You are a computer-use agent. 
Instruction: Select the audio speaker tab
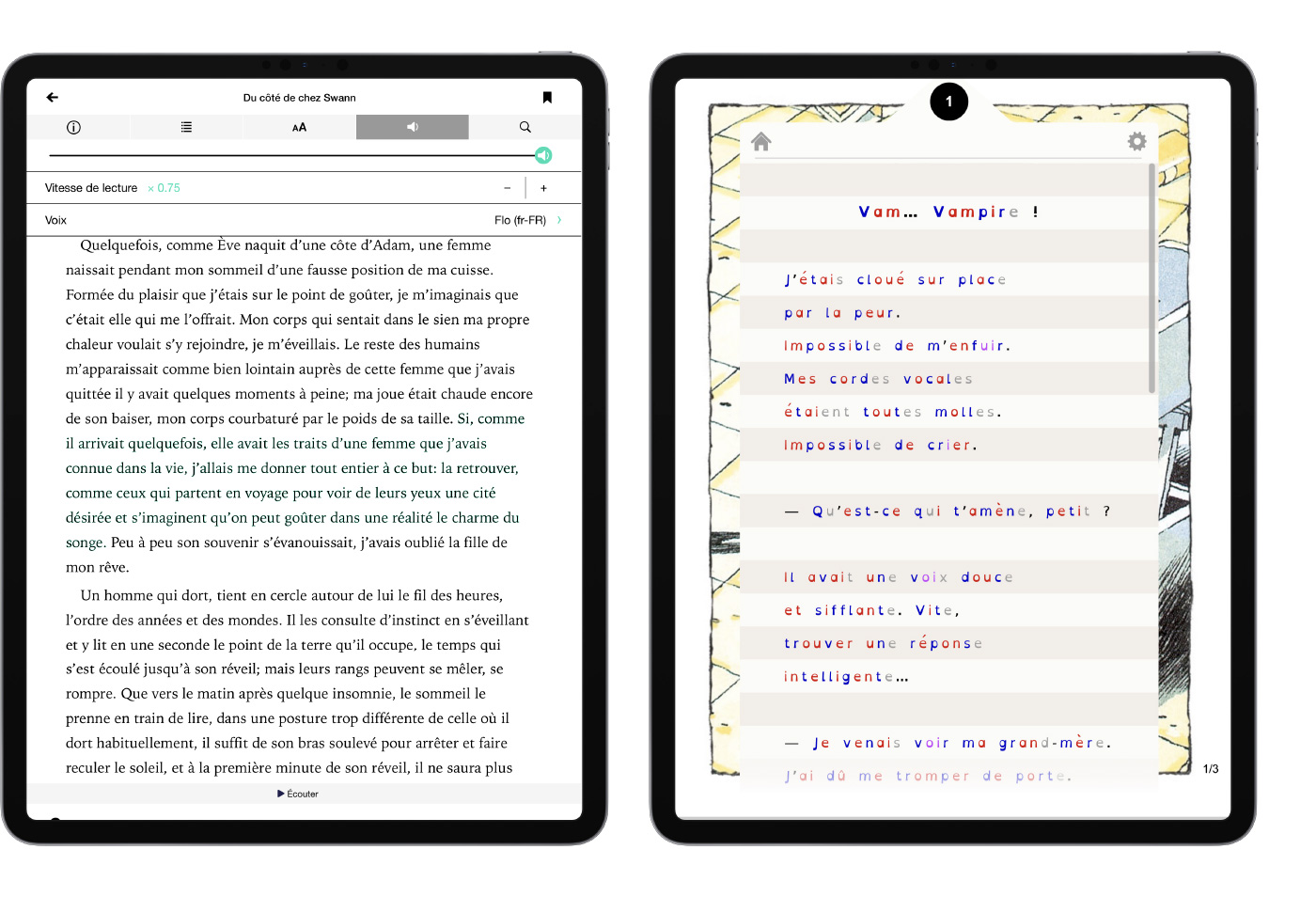pos(412,127)
